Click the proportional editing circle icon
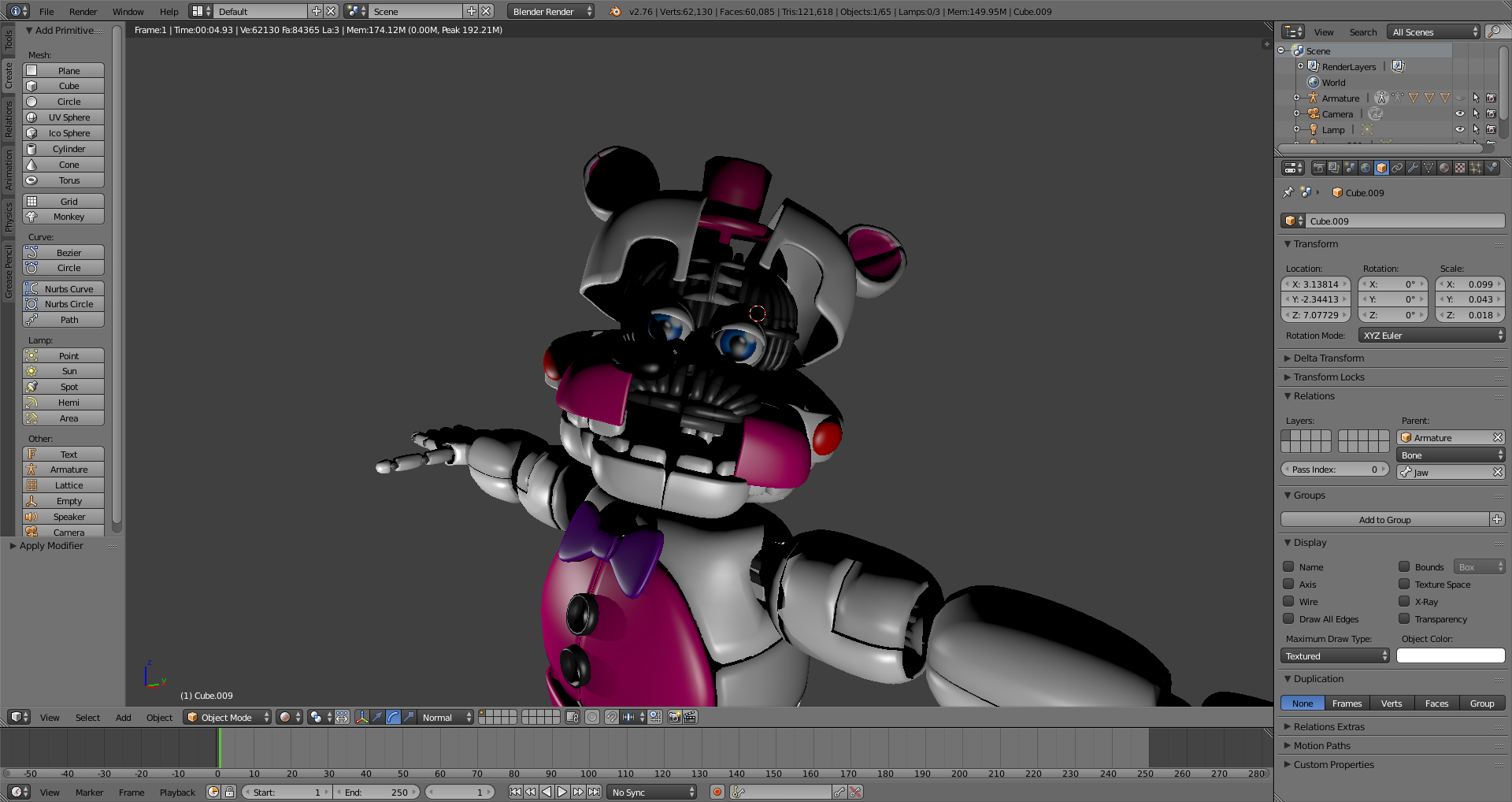Viewport: 1512px width, 802px height. coord(592,717)
